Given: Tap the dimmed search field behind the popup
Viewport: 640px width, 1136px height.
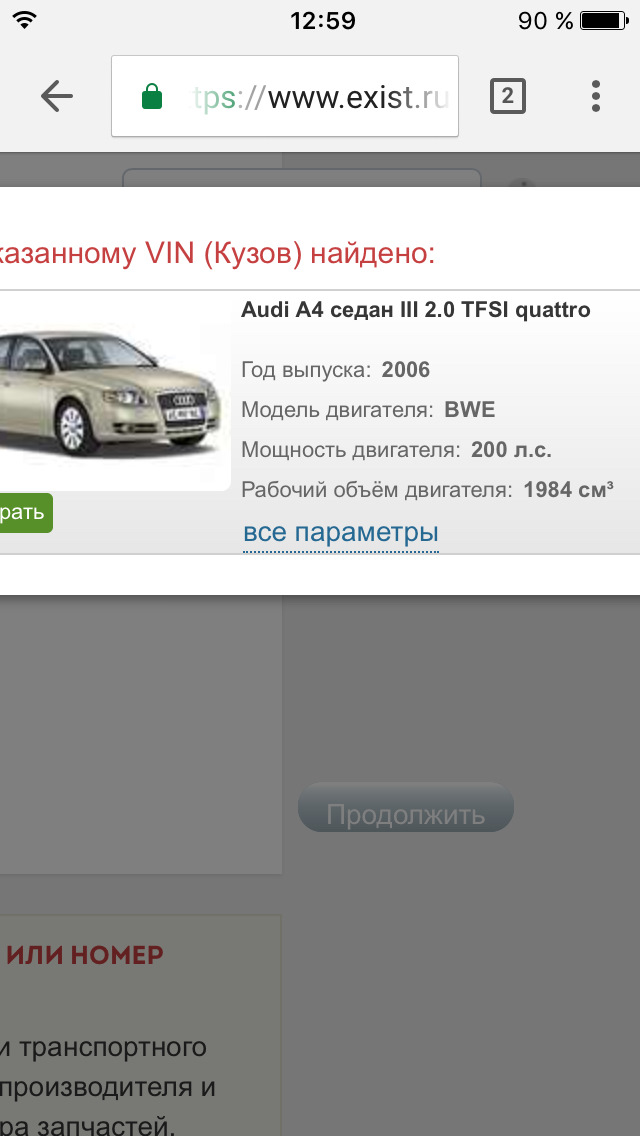Looking at the screenshot, I should [302, 178].
